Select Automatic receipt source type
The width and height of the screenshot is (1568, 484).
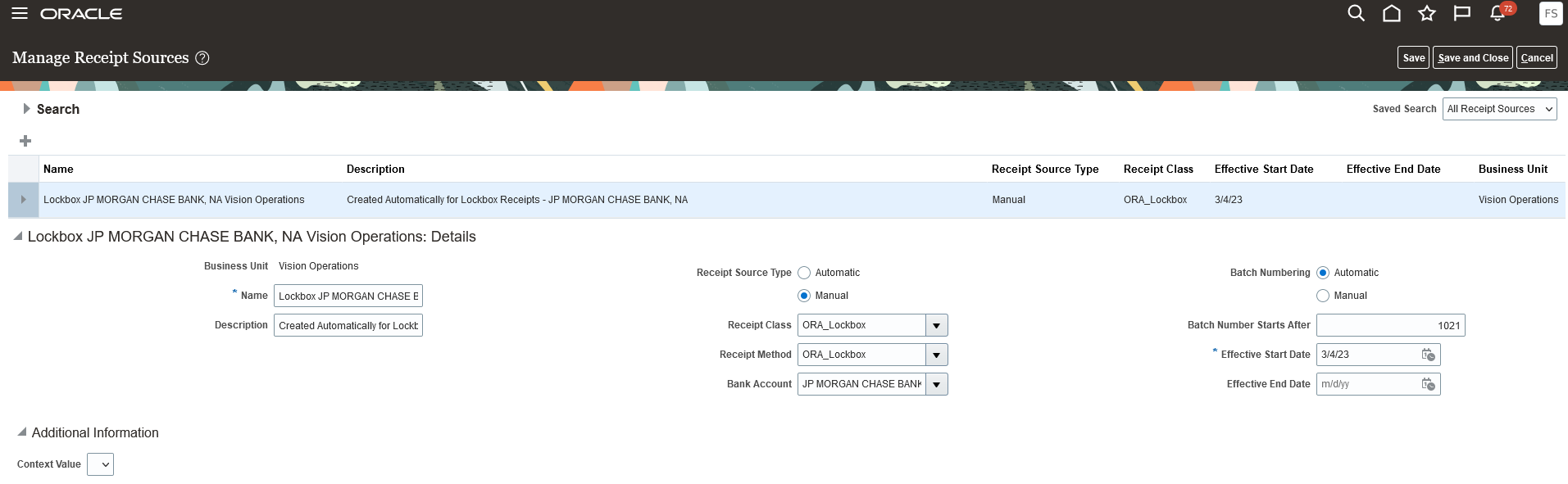point(804,273)
